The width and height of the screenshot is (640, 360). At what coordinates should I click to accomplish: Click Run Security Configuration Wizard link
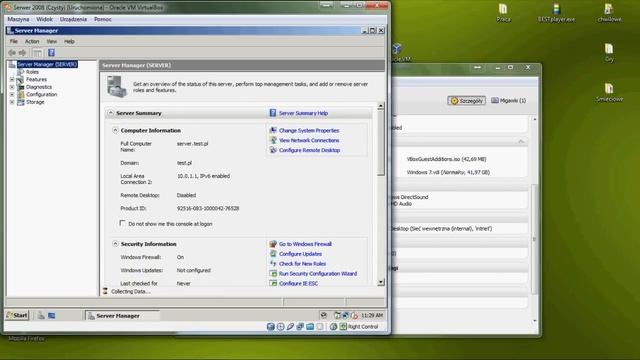pyautogui.click(x=318, y=273)
